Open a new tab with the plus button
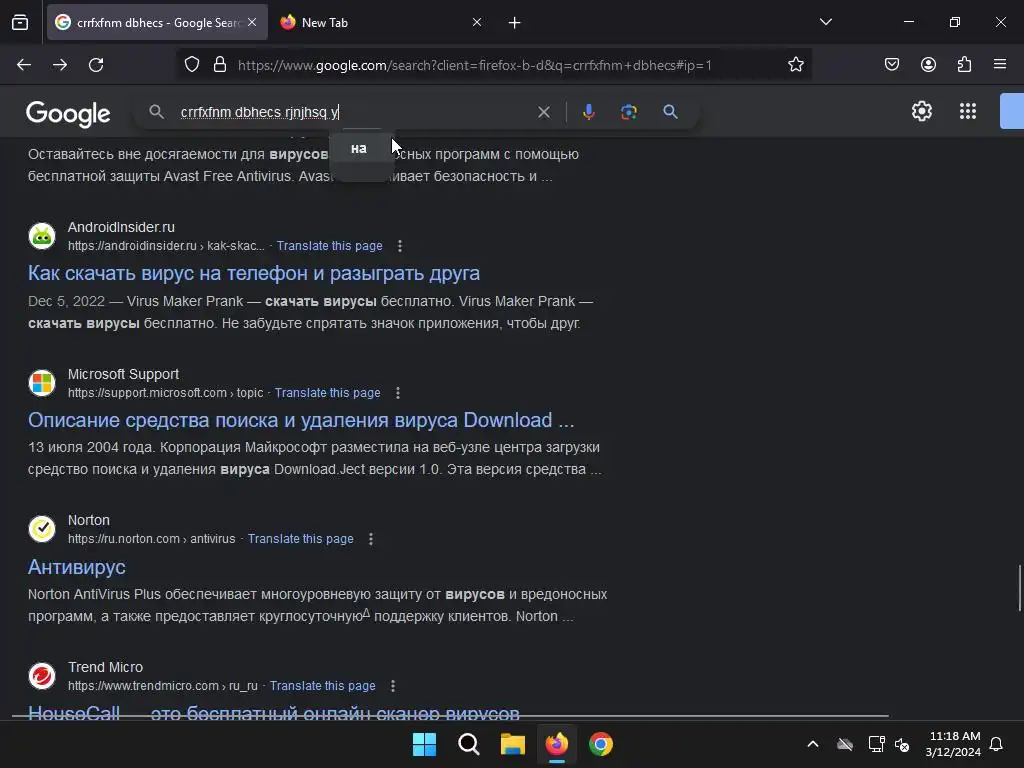 [x=515, y=23]
